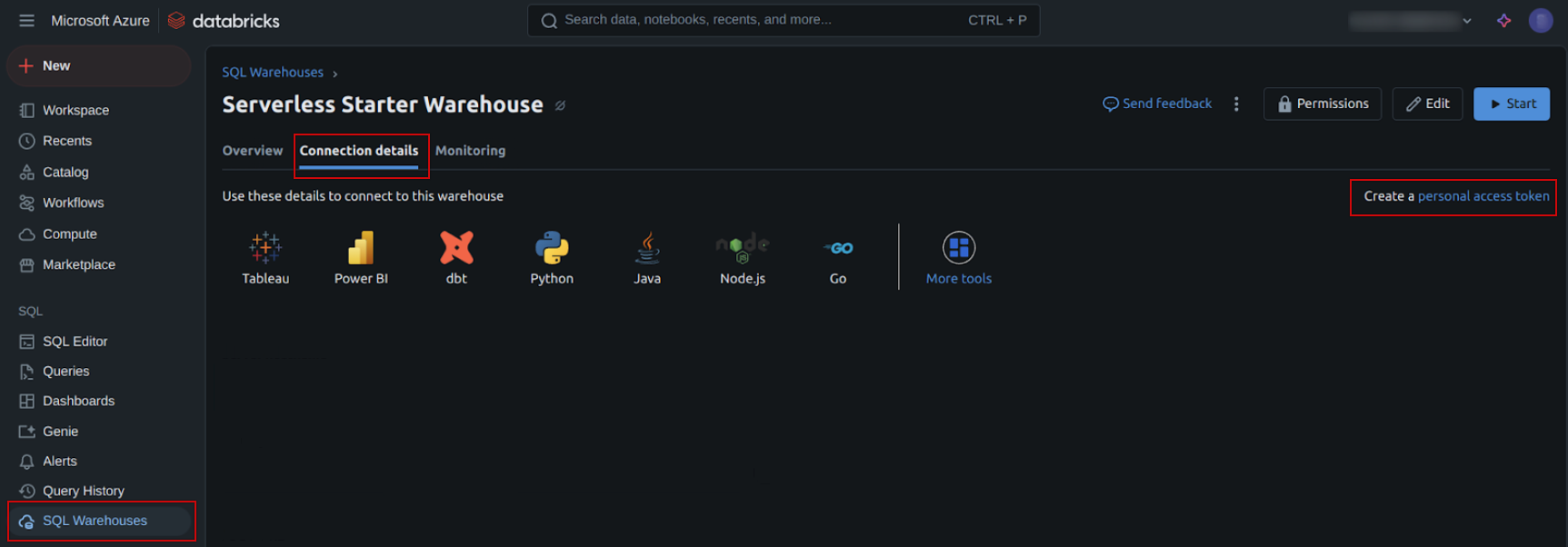The image size is (1568, 547).
Task: Switch to the Overview tab
Action: [x=253, y=151]
